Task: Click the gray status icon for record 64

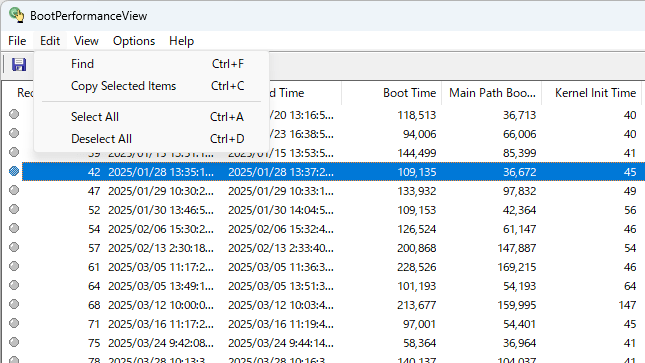Action: pos(14,285)
